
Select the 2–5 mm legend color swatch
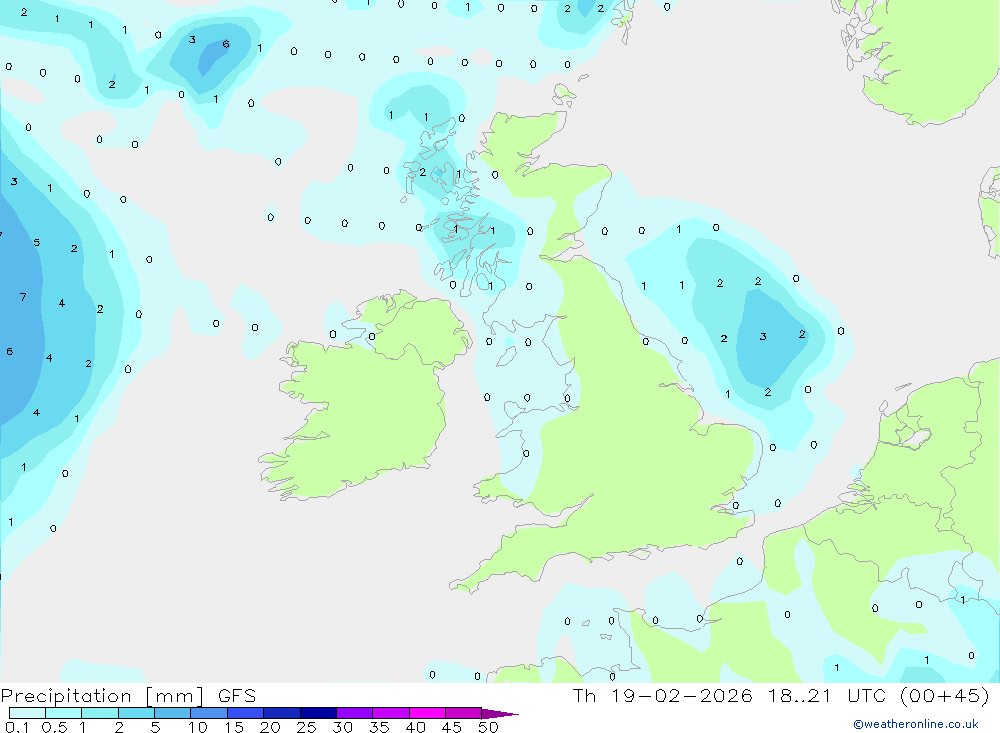click(136, 713)
